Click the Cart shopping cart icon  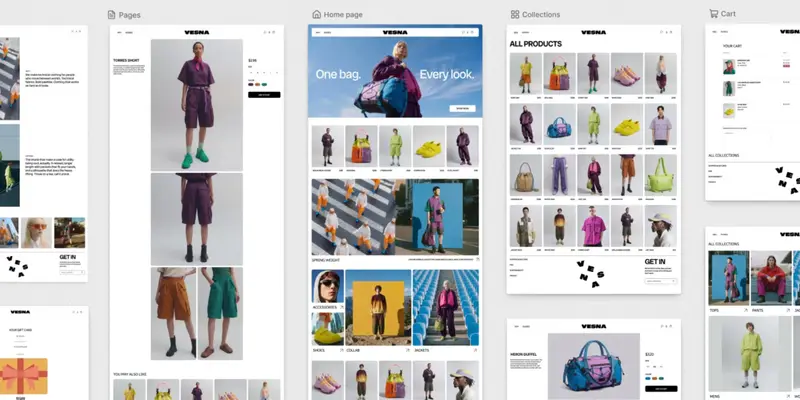coord(714,13)
